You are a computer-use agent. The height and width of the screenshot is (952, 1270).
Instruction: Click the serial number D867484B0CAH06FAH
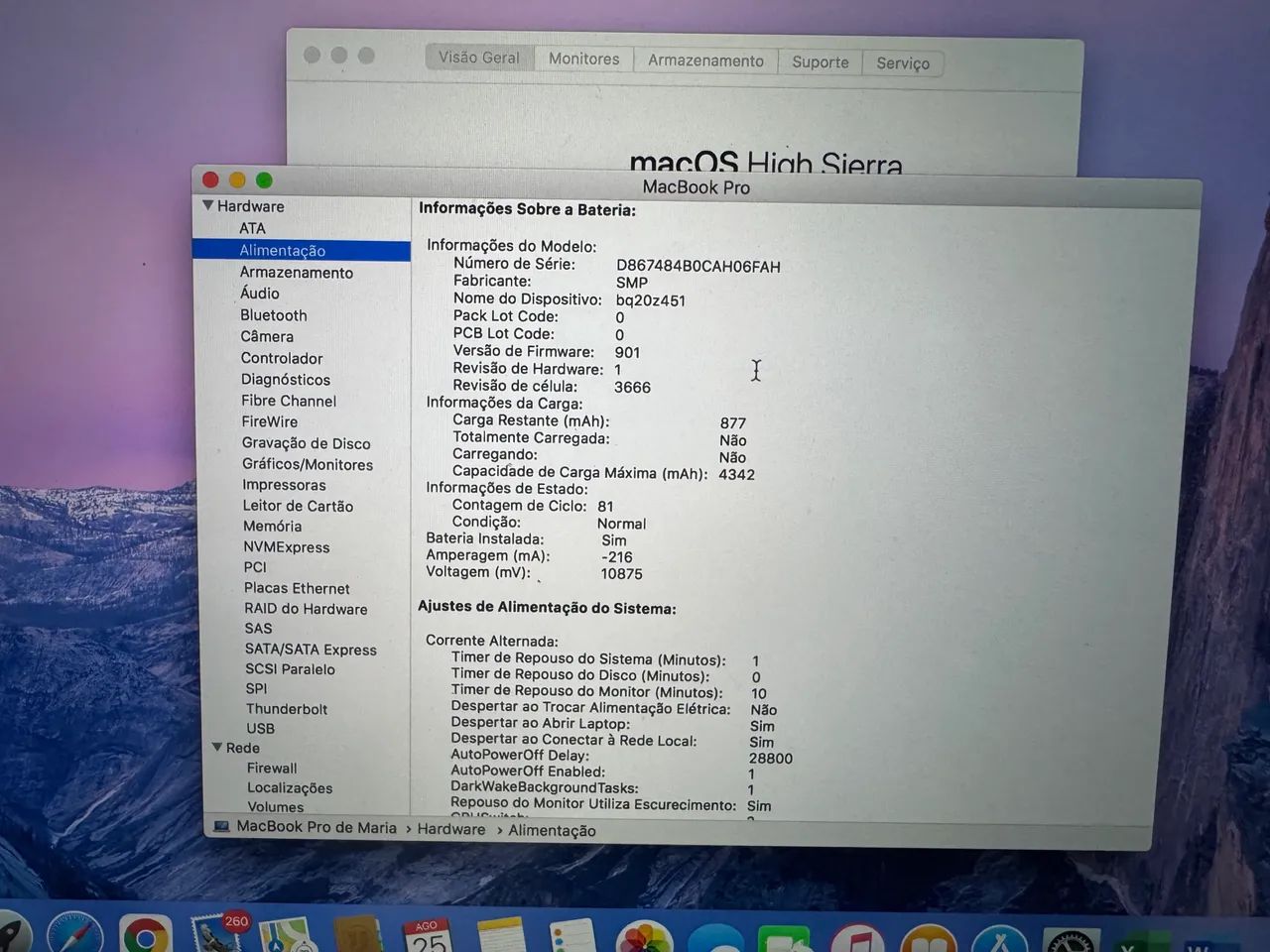pos(698,266)
